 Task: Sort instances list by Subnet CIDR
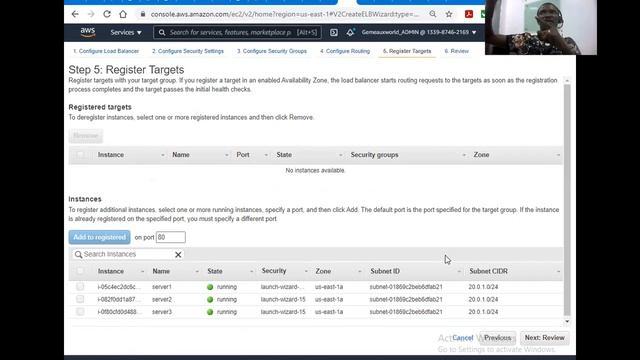[514, 271]
